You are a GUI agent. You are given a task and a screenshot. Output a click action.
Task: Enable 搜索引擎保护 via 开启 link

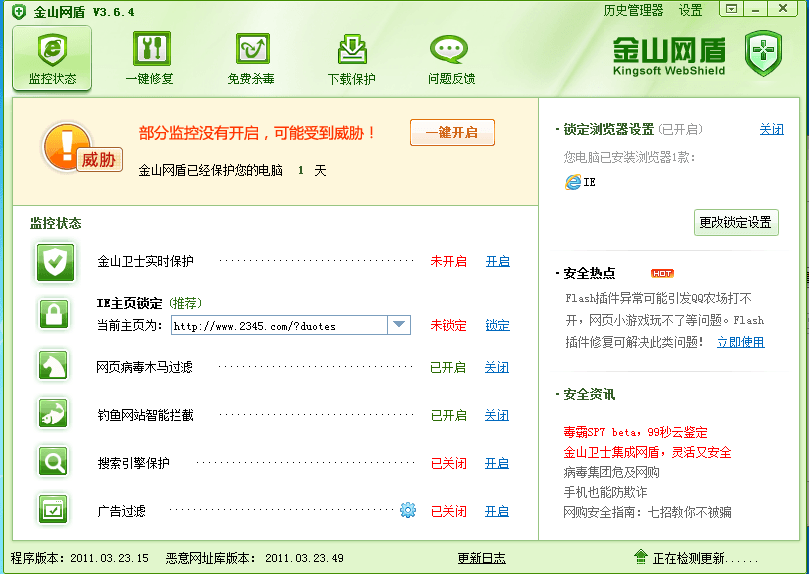coord(497,463)
